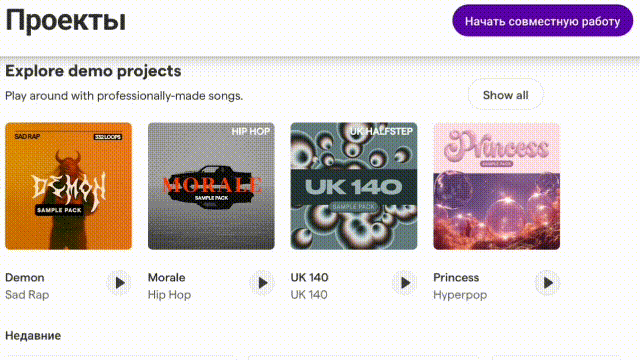Select the Princess project title

click(456, 278)
